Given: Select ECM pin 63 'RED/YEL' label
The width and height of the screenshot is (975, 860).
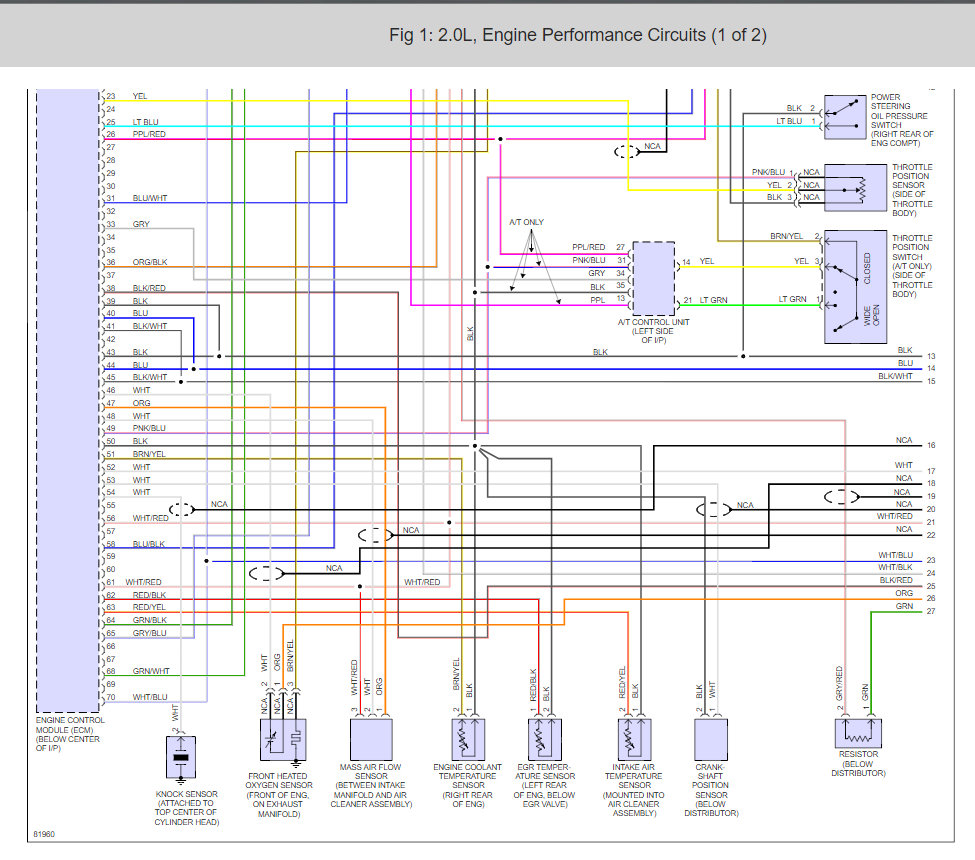Looking at the screenshot, I should click(149, 607).
